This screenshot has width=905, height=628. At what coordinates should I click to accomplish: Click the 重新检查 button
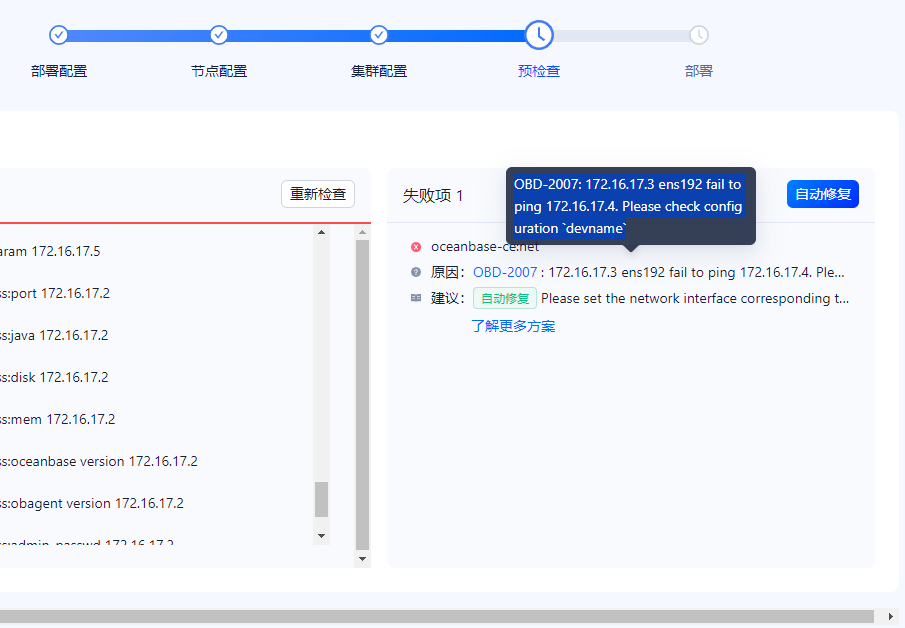point(318,194)
